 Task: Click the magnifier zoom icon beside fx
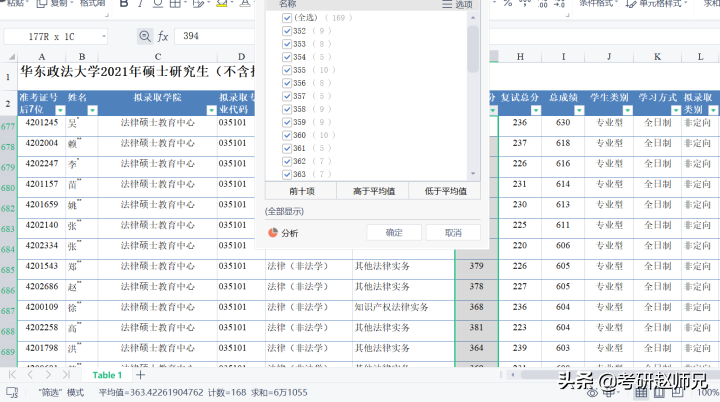(x=145, y=36)
